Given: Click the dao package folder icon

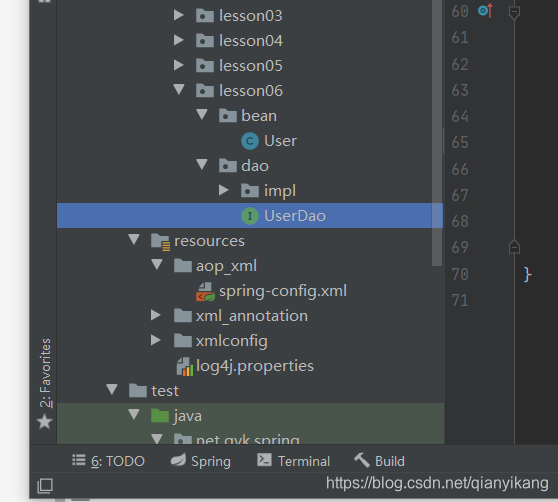Looking at the screenshot, I should pyautogui.click(x=227, y=166).
